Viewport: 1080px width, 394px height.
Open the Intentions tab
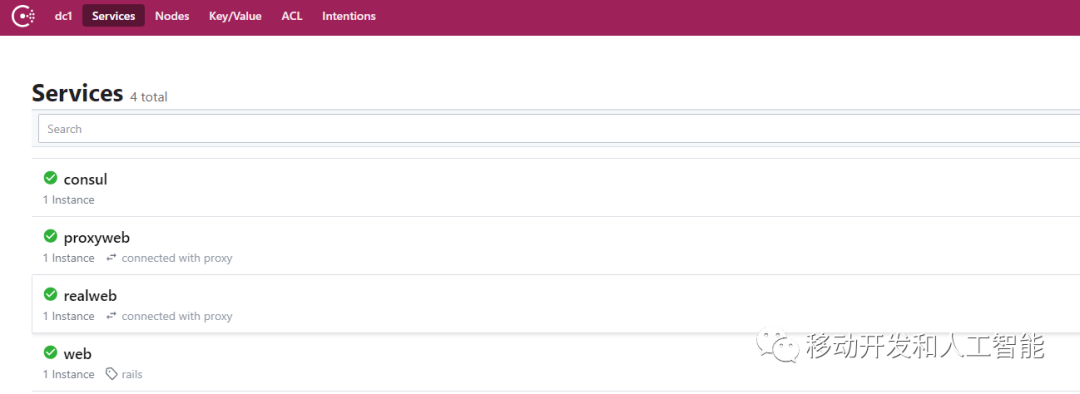click(x=349, y=16)
